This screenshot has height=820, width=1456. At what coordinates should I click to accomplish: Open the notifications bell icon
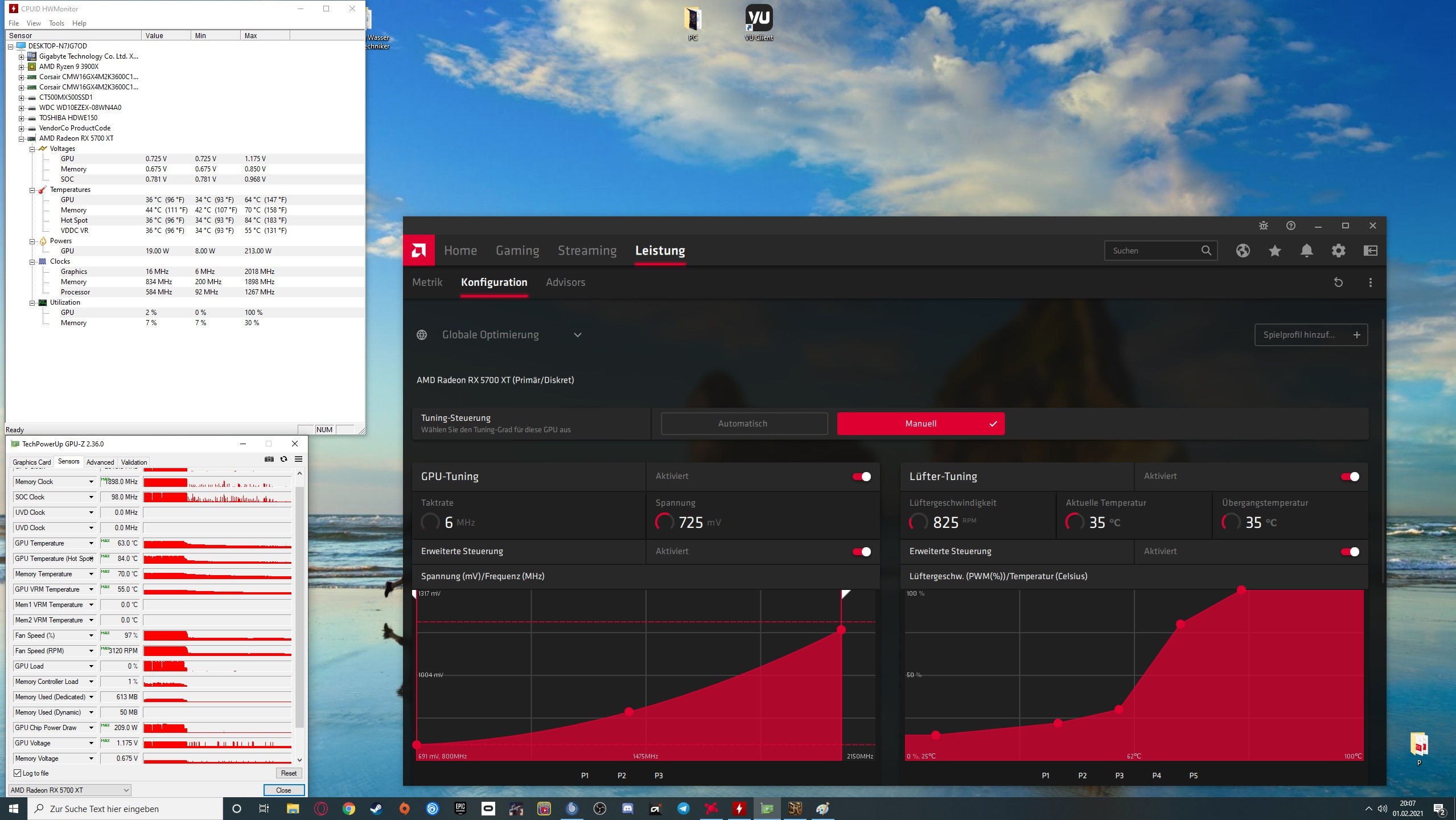click(x=1306, y=251)
